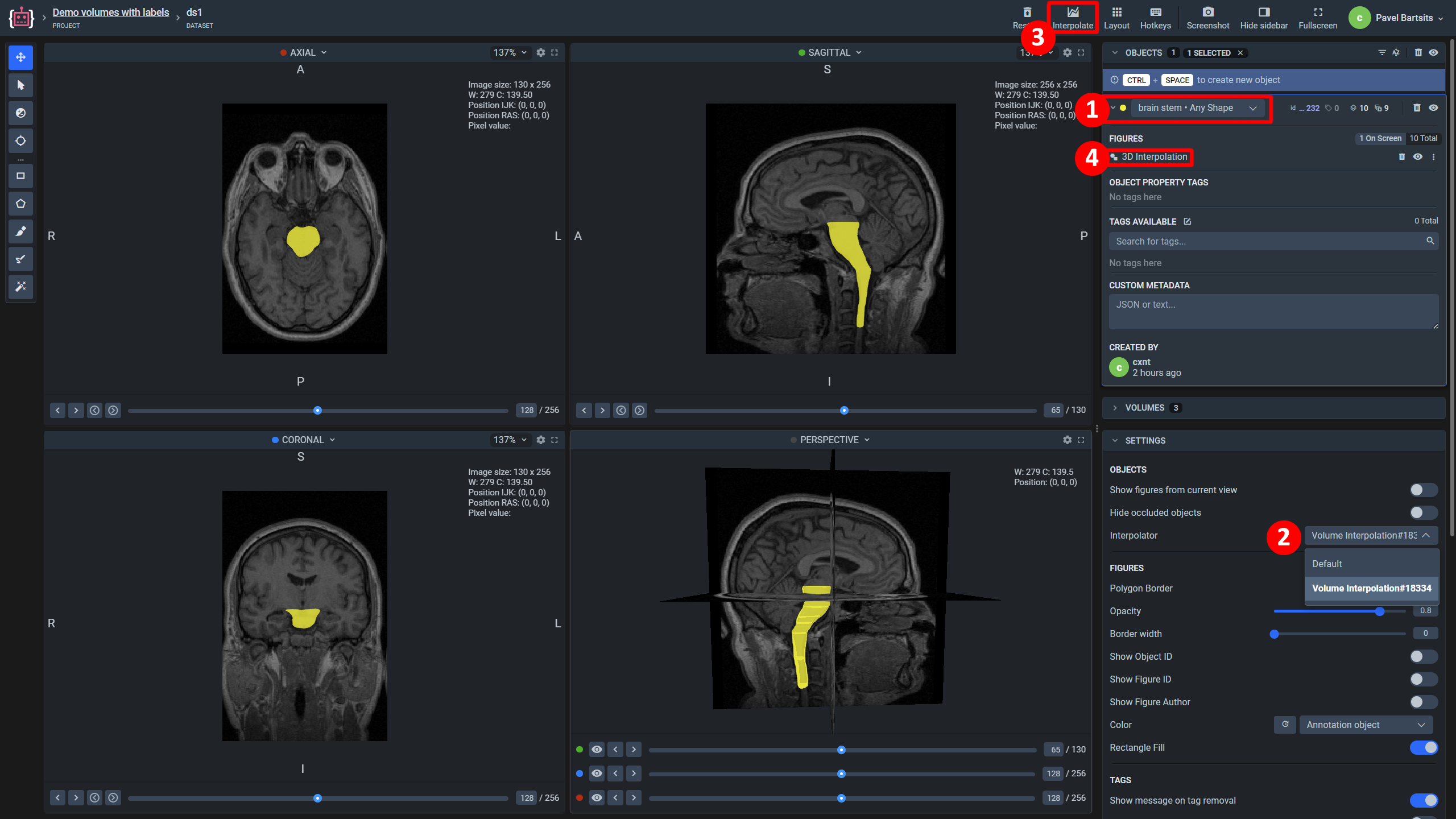The width and height of the screenshot is (1456, 819).
Task: Expand the Volumes section
Action: pyautogui.click(x=1144, y=408)
